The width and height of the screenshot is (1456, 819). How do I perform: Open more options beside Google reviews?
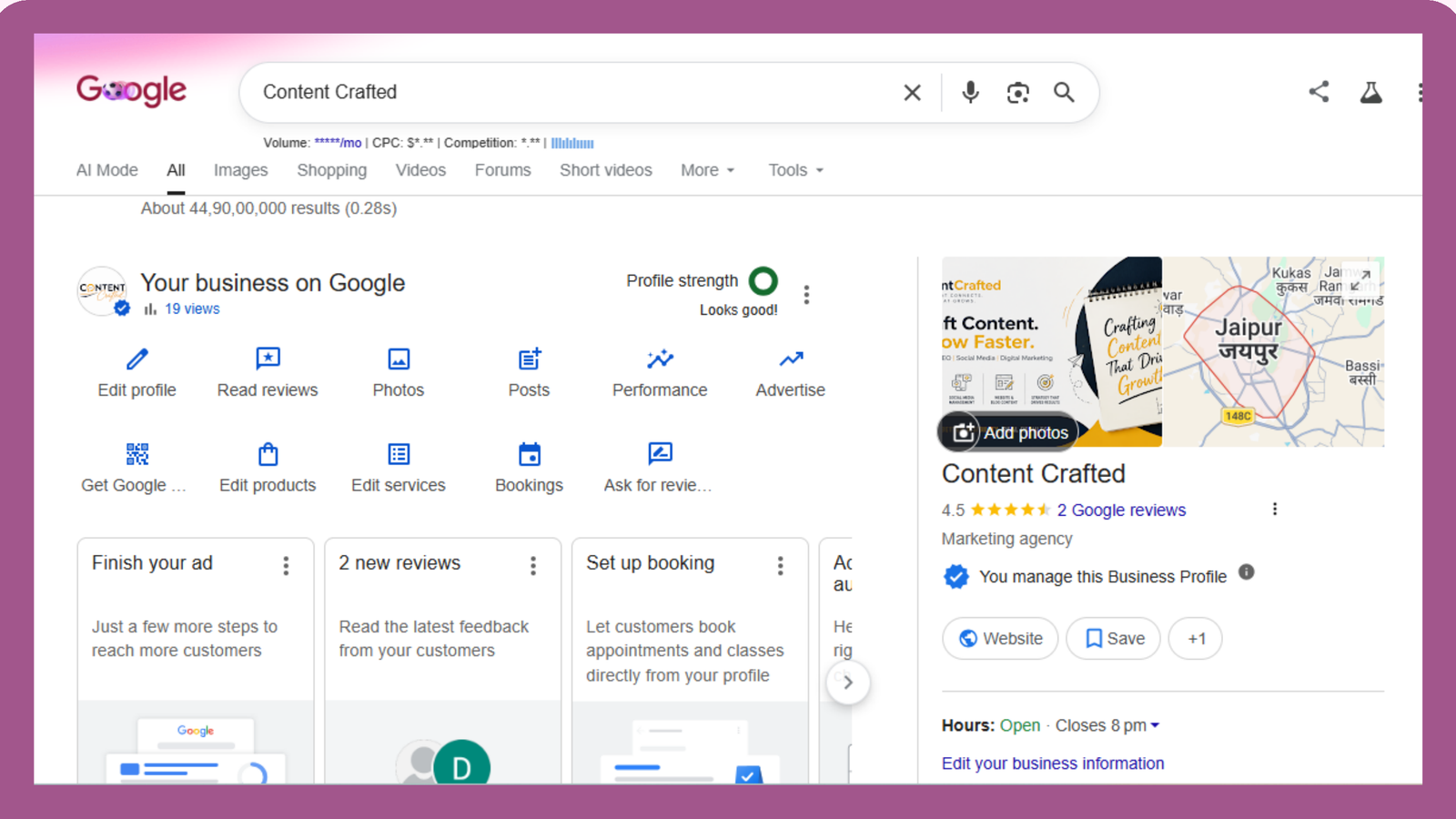1274,509
